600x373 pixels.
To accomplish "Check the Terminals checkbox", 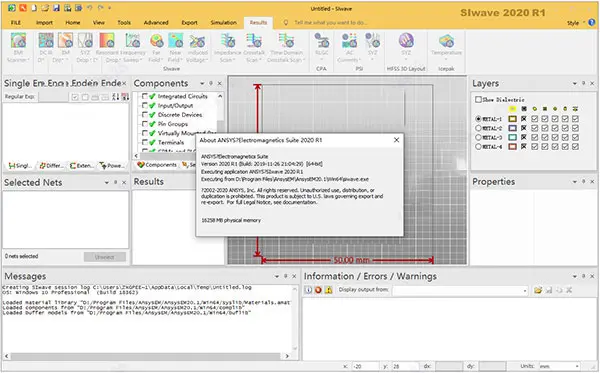I will click(x=145, y=142).
